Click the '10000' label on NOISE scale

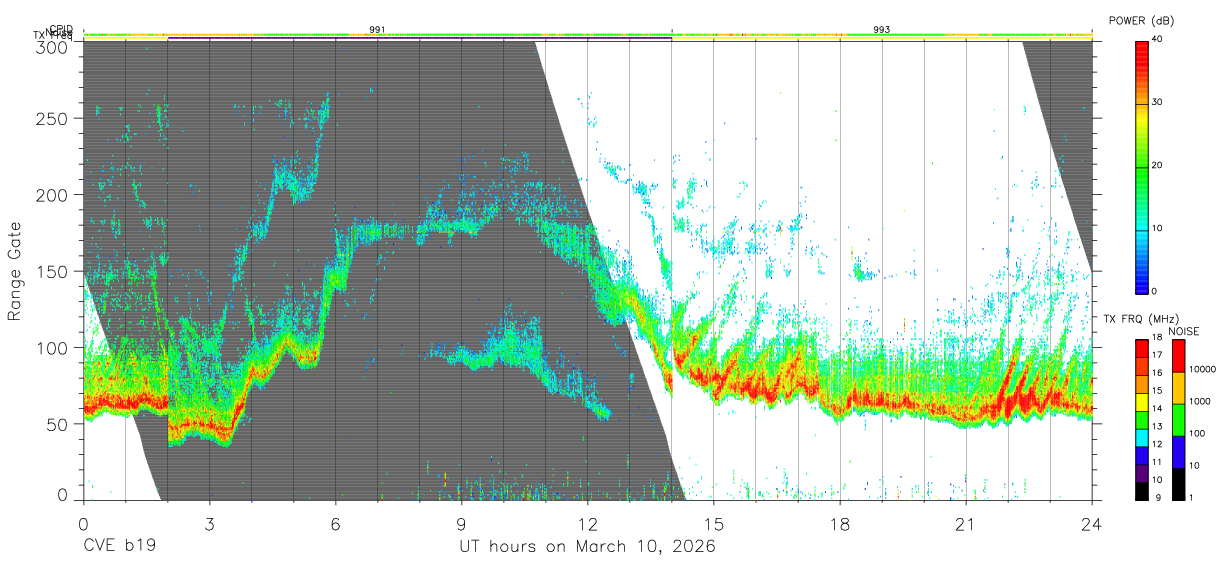(1202, 370)
